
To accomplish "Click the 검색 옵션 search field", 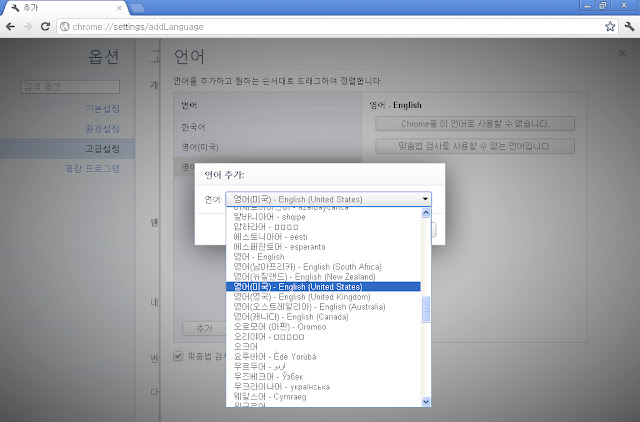I will click(70, 87).
